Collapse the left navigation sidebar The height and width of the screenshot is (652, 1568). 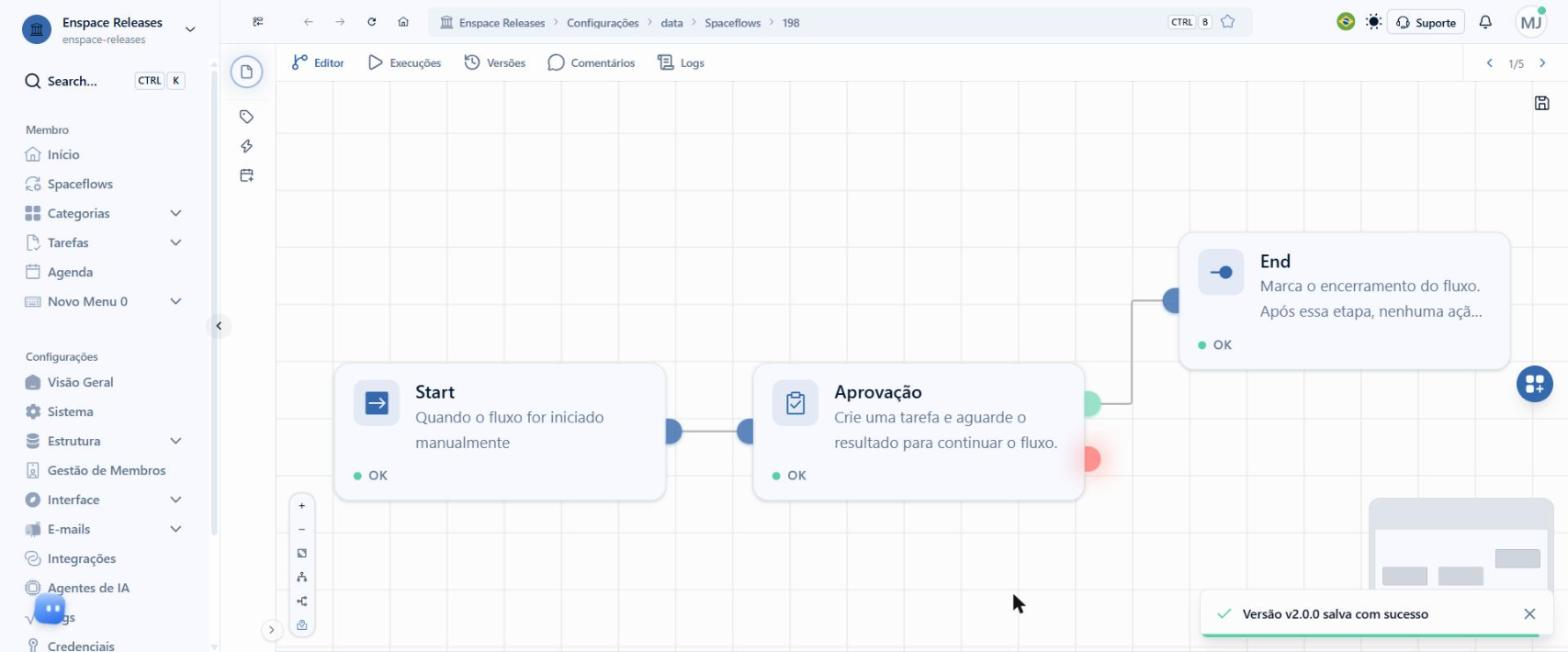pos(218,325)
